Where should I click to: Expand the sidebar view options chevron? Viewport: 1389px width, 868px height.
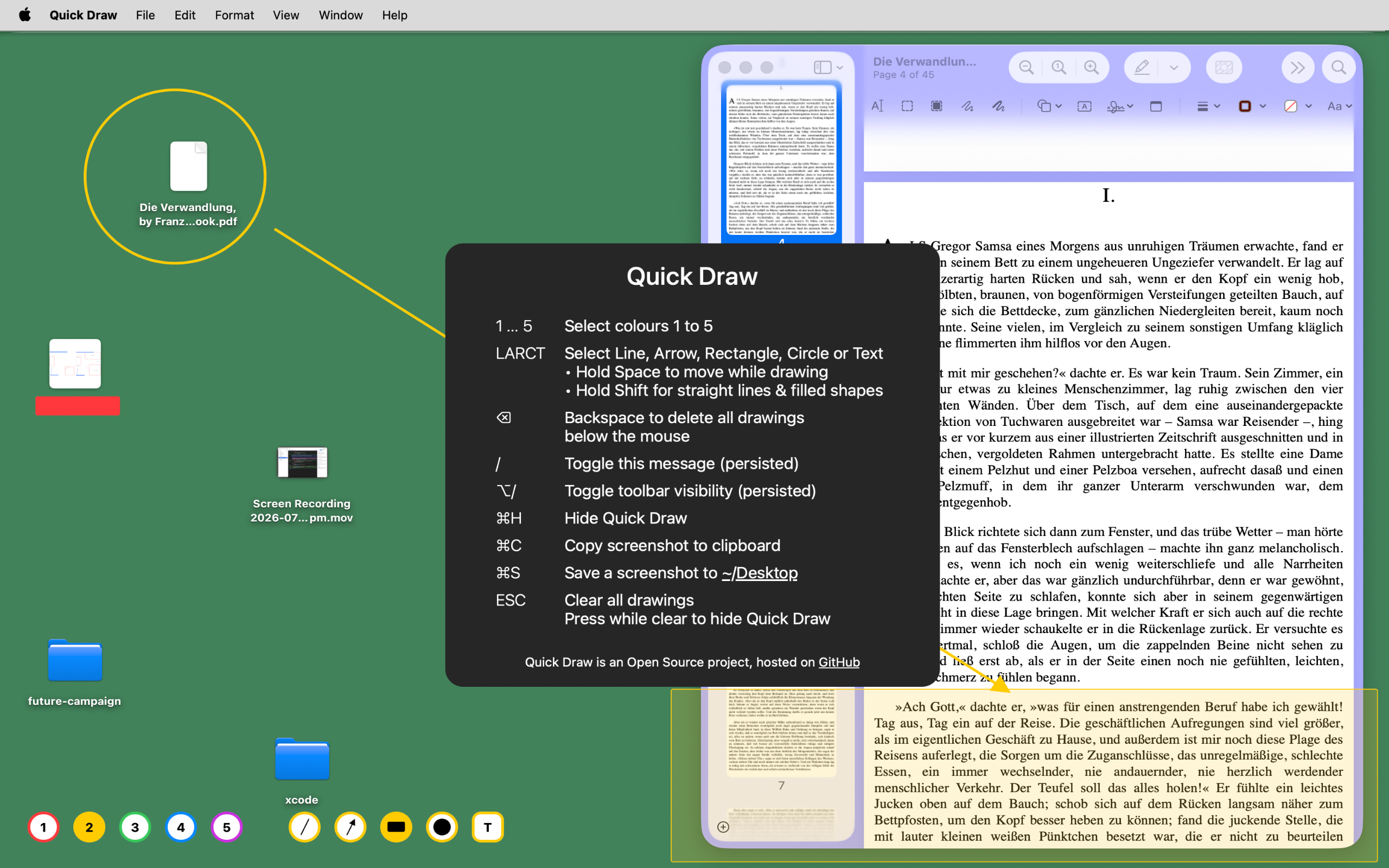click(840, 68)
